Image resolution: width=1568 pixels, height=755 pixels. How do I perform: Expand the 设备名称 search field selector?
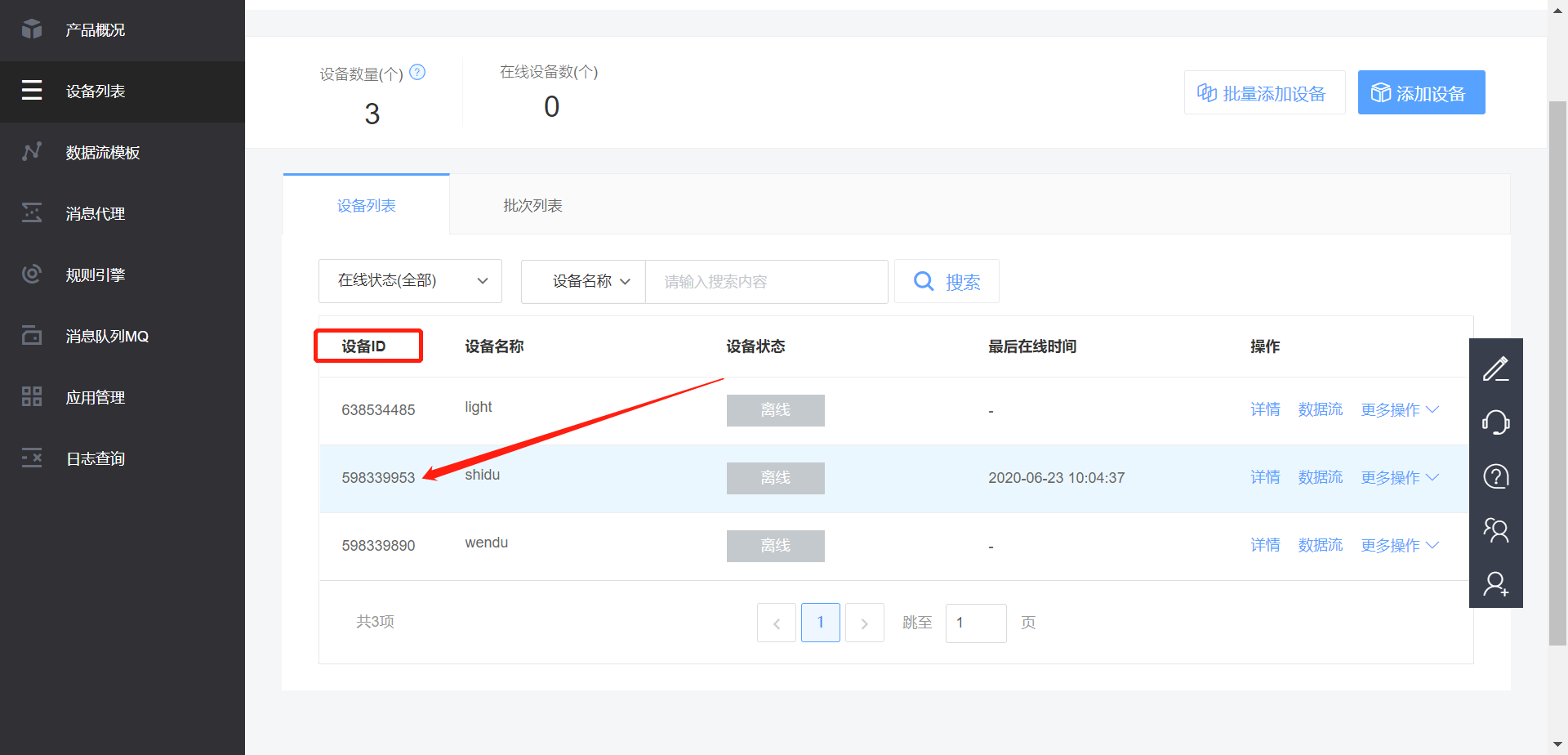582,281
